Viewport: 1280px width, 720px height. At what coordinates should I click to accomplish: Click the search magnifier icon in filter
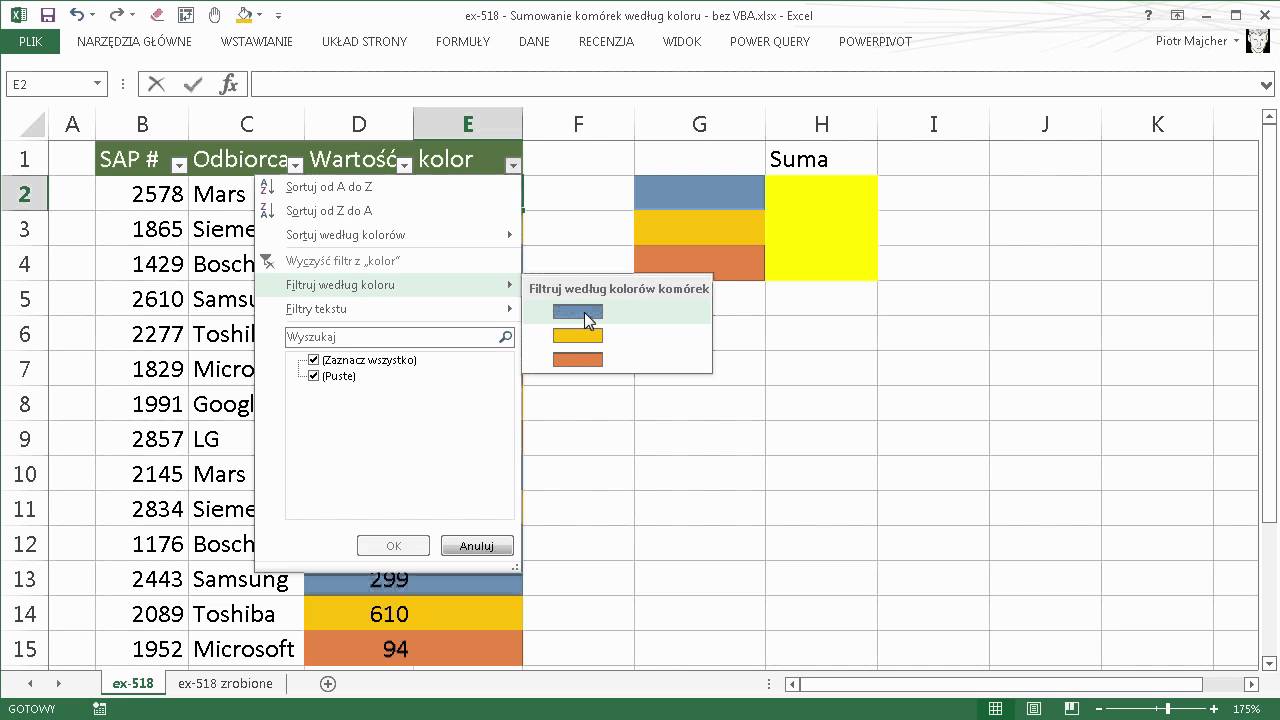click(506, 337)
